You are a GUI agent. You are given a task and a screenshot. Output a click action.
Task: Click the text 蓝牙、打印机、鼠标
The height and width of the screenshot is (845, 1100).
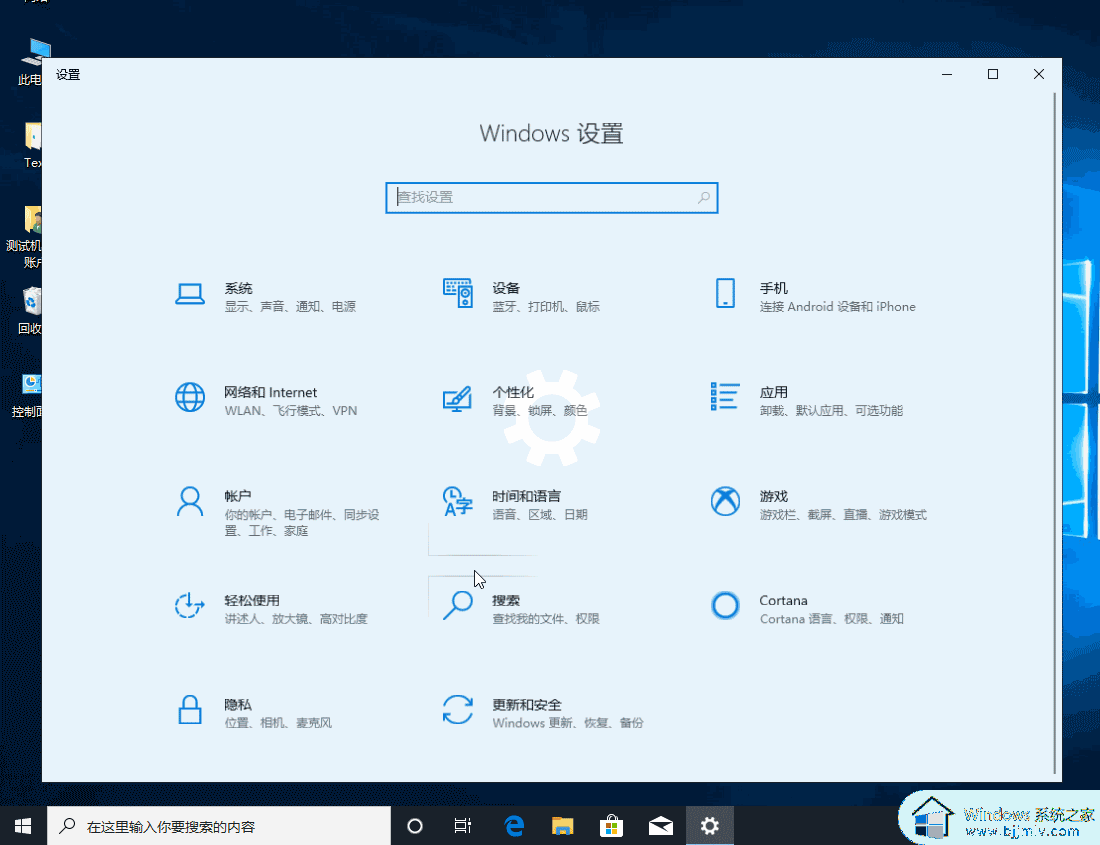pyautogui.click(x=546, y=306)
